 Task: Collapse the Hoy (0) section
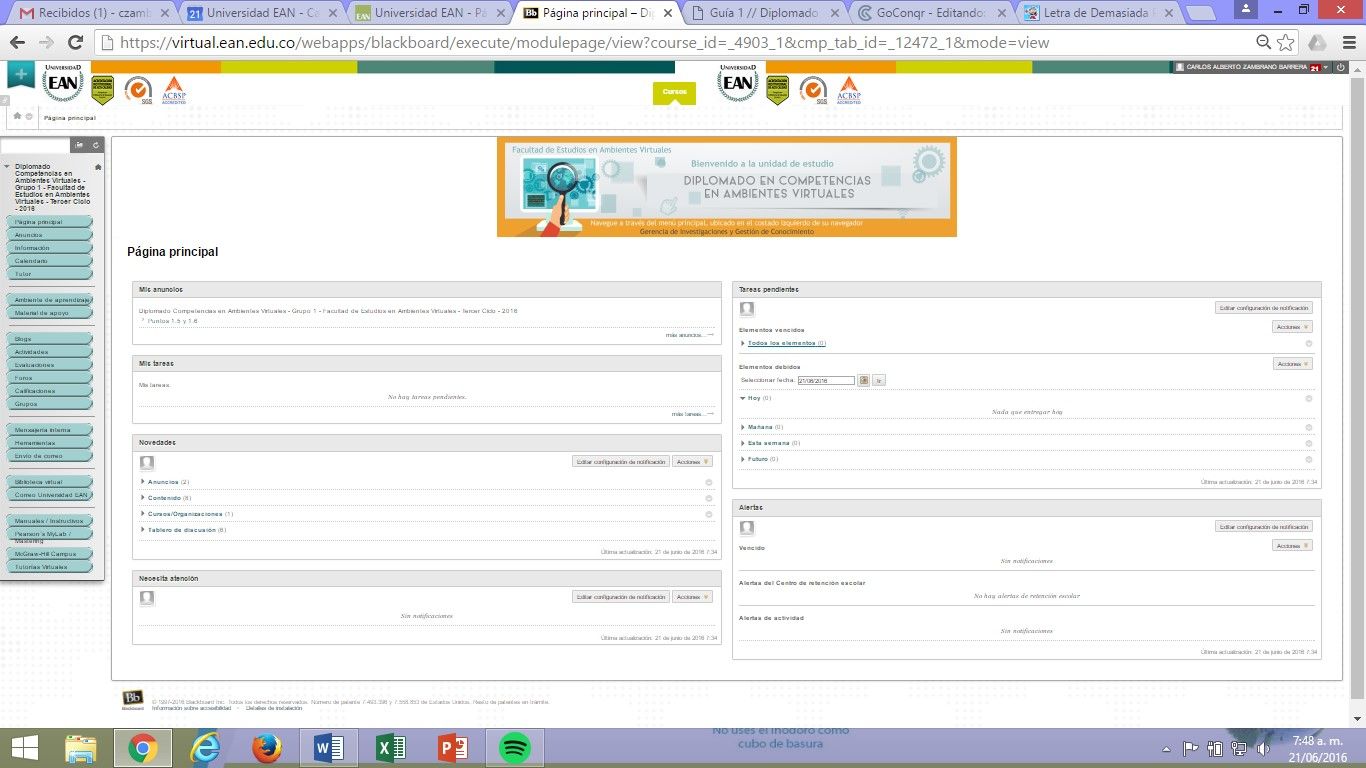pos(755,398)
